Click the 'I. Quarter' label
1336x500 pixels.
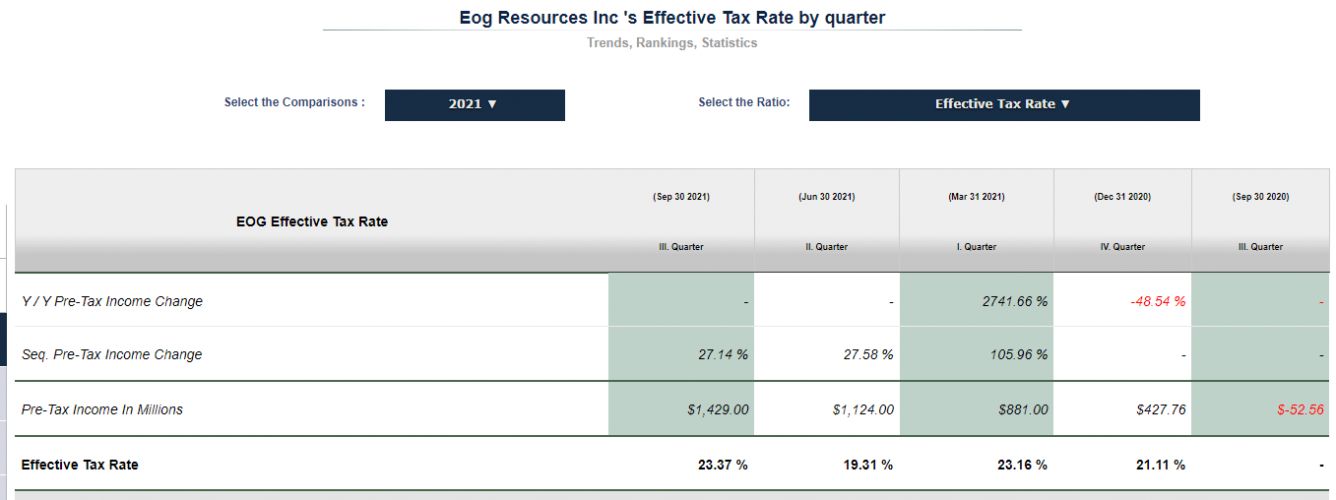[x=976, y=247]
